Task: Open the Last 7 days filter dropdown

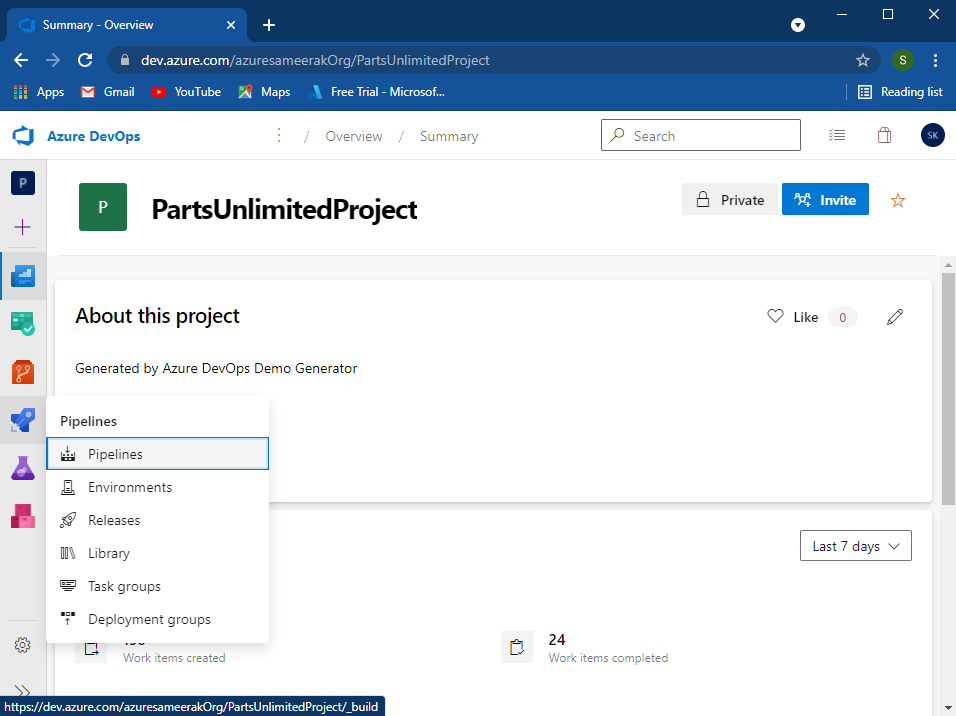Action: [x=855, y=545]
